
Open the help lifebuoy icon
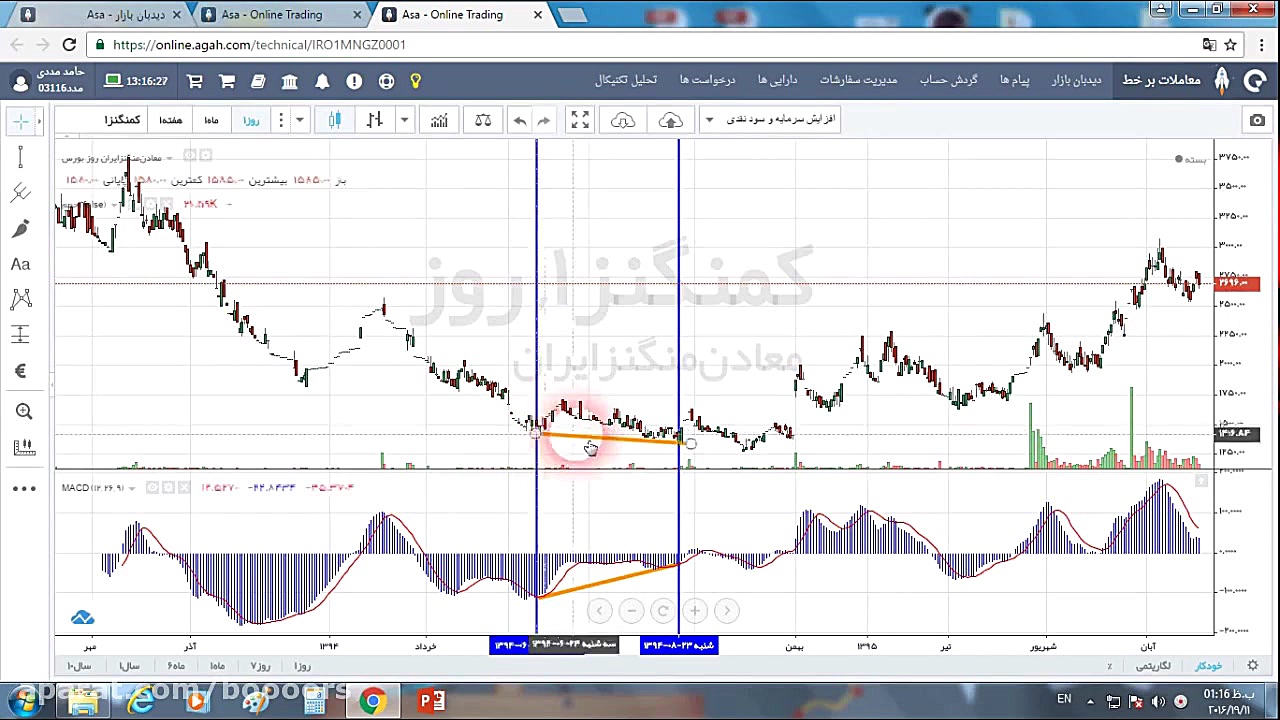point(386,81)
